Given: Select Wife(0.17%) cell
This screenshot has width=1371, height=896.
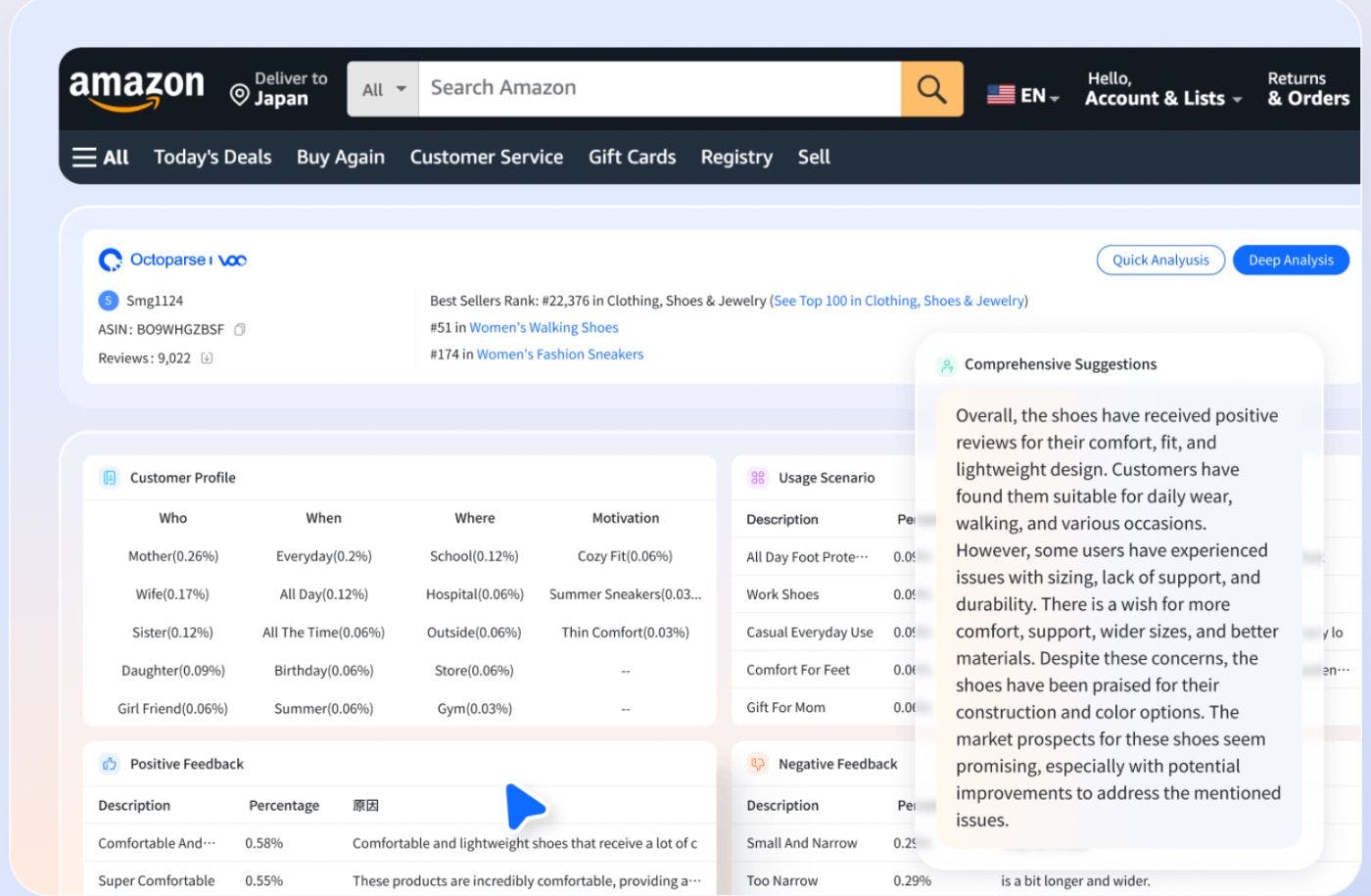Looking at the screenshot, I should point(172,594).
